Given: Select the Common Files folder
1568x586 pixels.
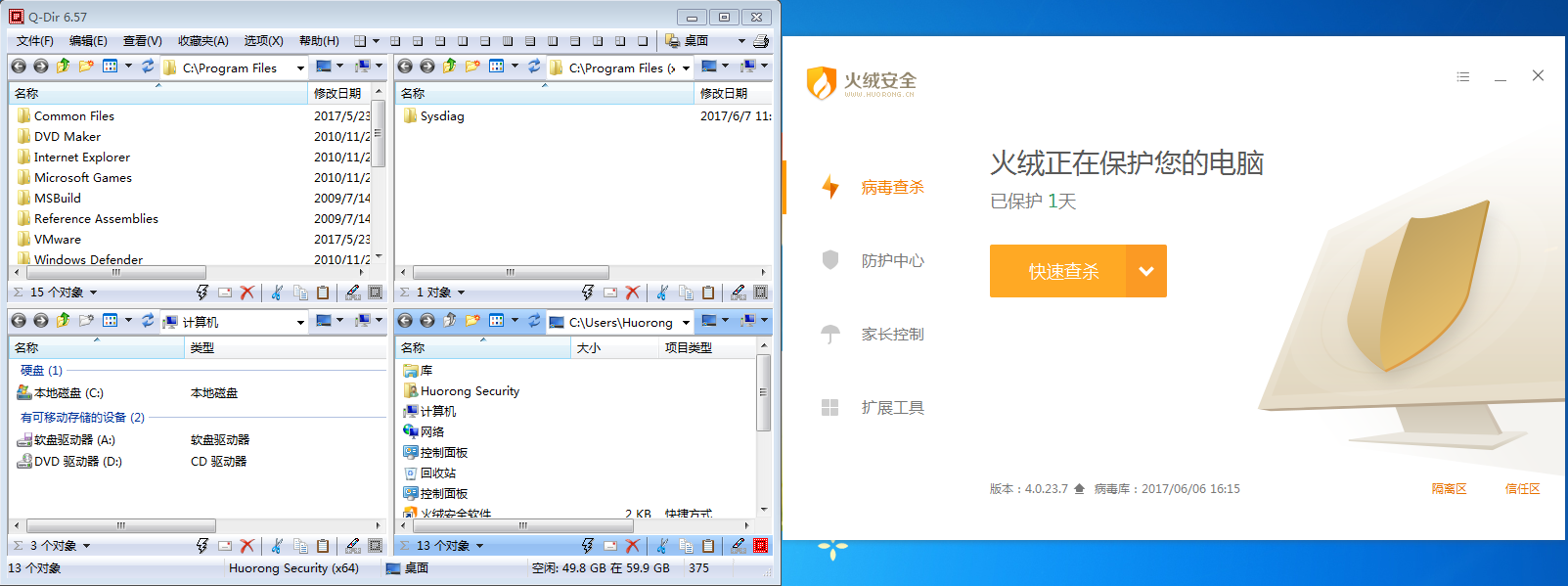Looking at the screenshot, I should coord(66,115).
